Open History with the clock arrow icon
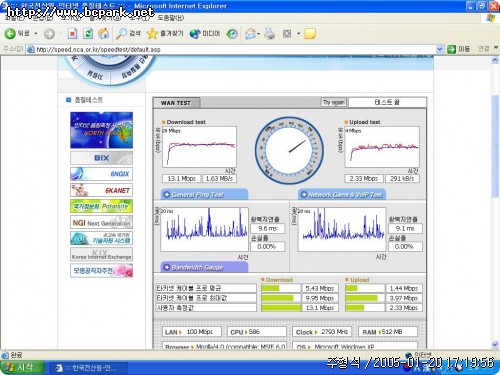This screenshot has width=500, height=375. click(232, 34)
